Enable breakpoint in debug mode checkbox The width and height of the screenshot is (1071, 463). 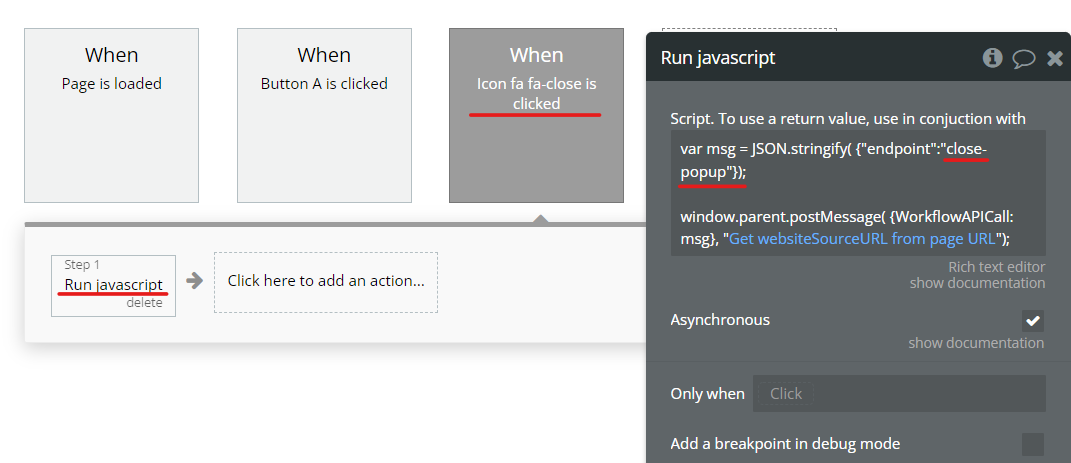tap(1033, 444)
